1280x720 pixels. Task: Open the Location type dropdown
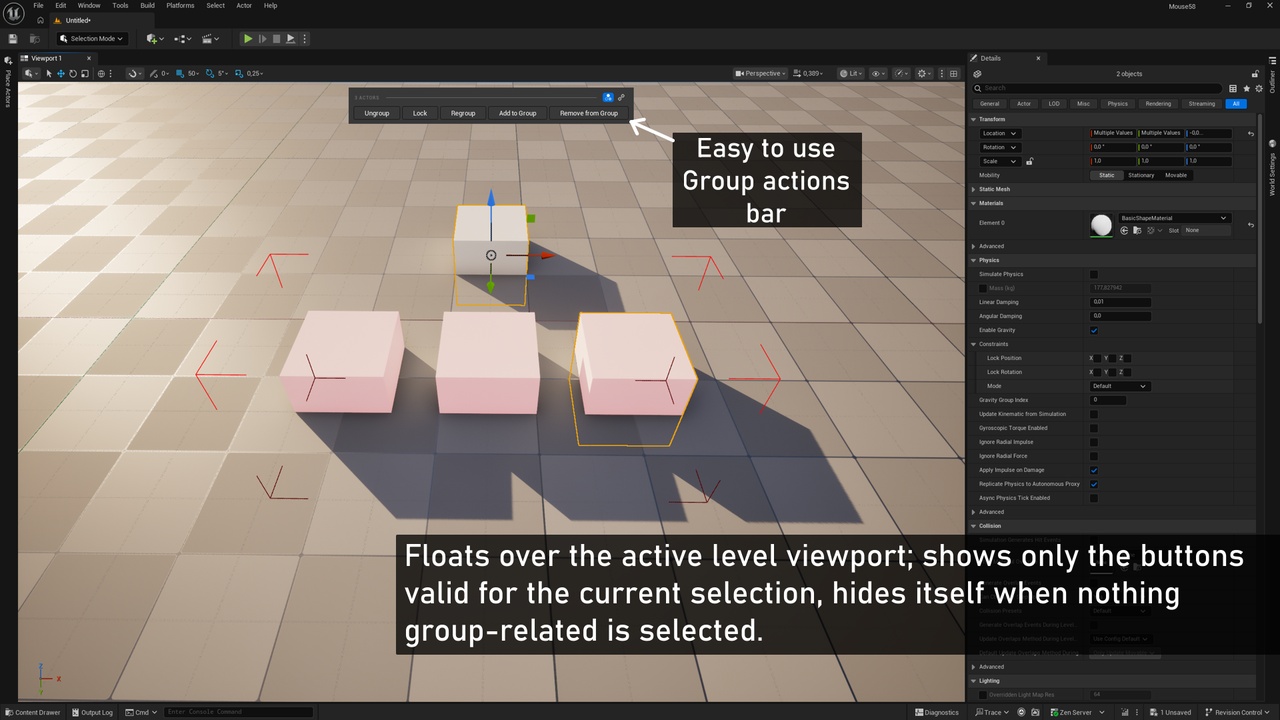[x=999, y=133]
